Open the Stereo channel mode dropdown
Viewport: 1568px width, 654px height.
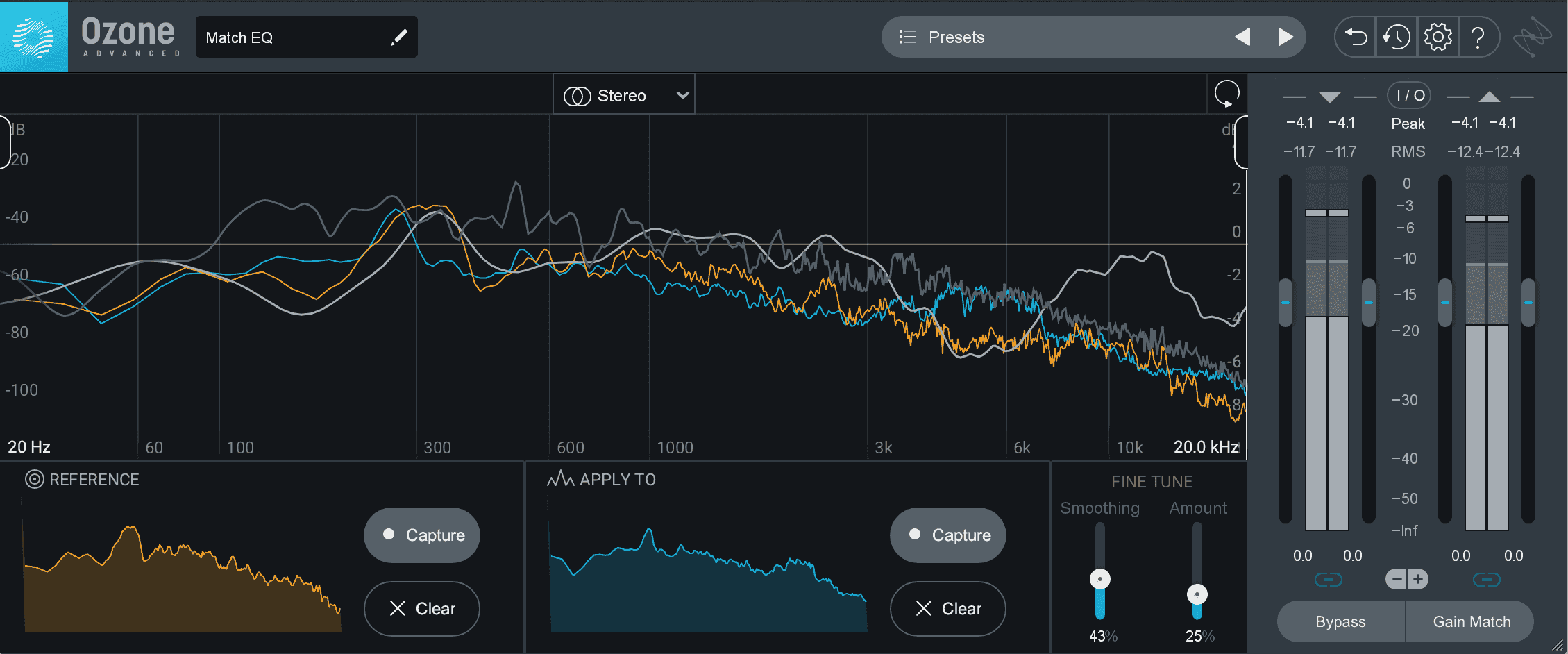tap(624, 95)
